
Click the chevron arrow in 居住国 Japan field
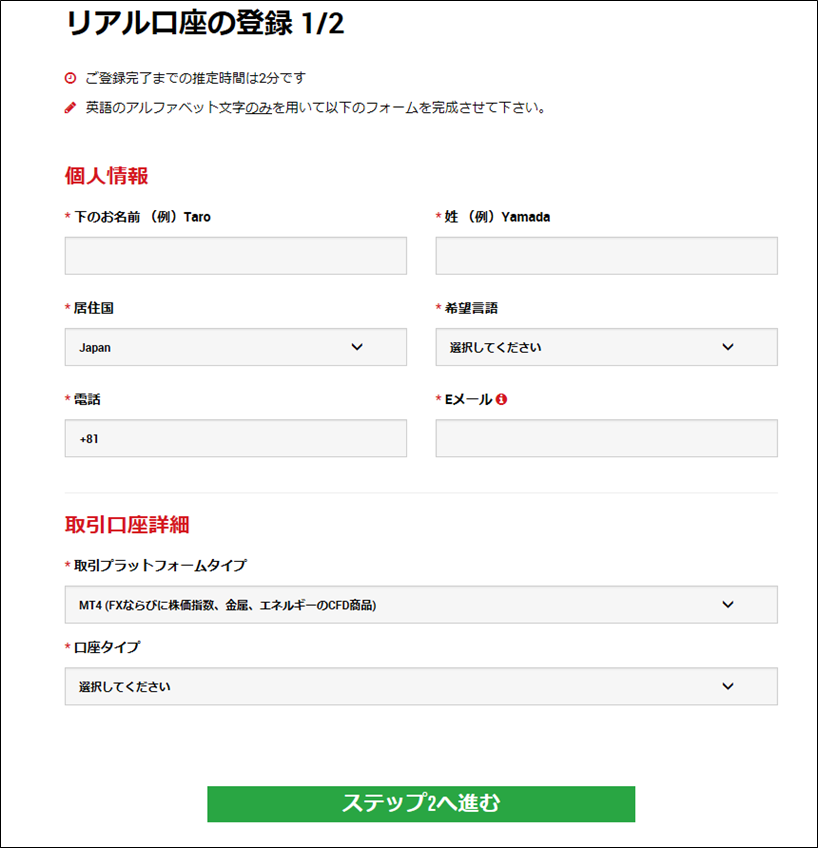point(357,347)
